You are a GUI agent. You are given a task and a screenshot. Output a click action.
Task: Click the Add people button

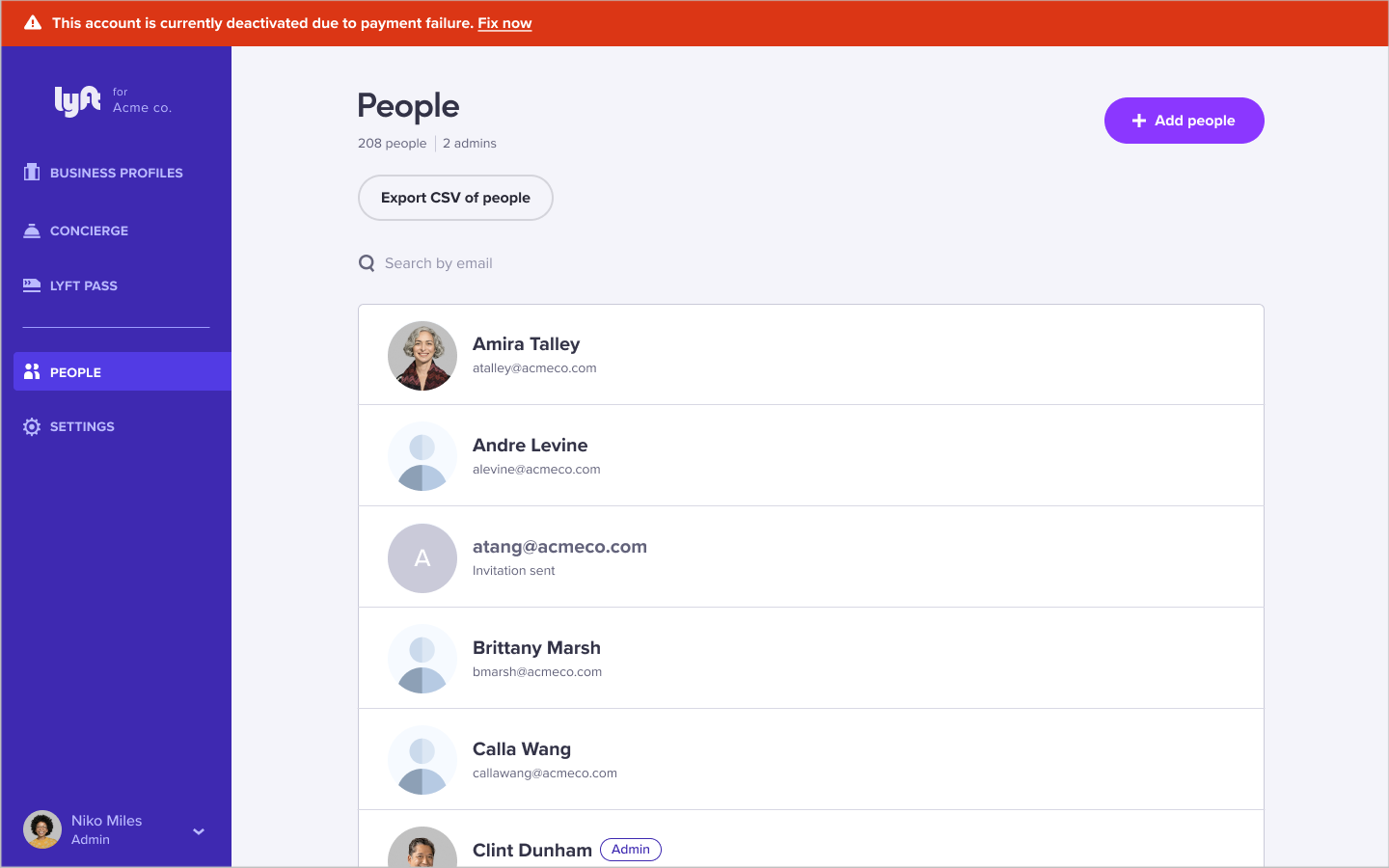click(1184, 121)
